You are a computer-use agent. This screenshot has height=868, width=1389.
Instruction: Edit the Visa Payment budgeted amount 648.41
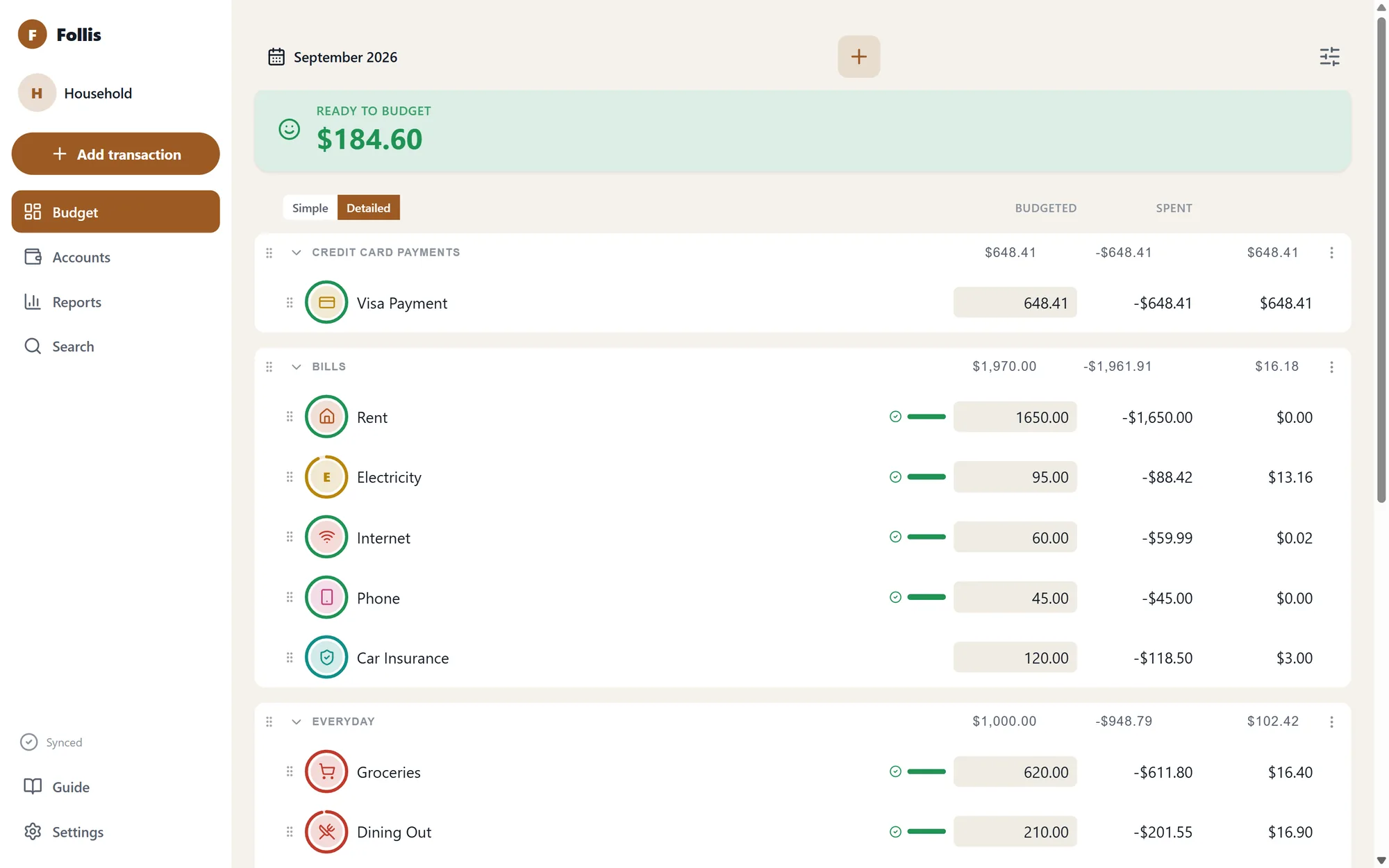click(1015, 303)
